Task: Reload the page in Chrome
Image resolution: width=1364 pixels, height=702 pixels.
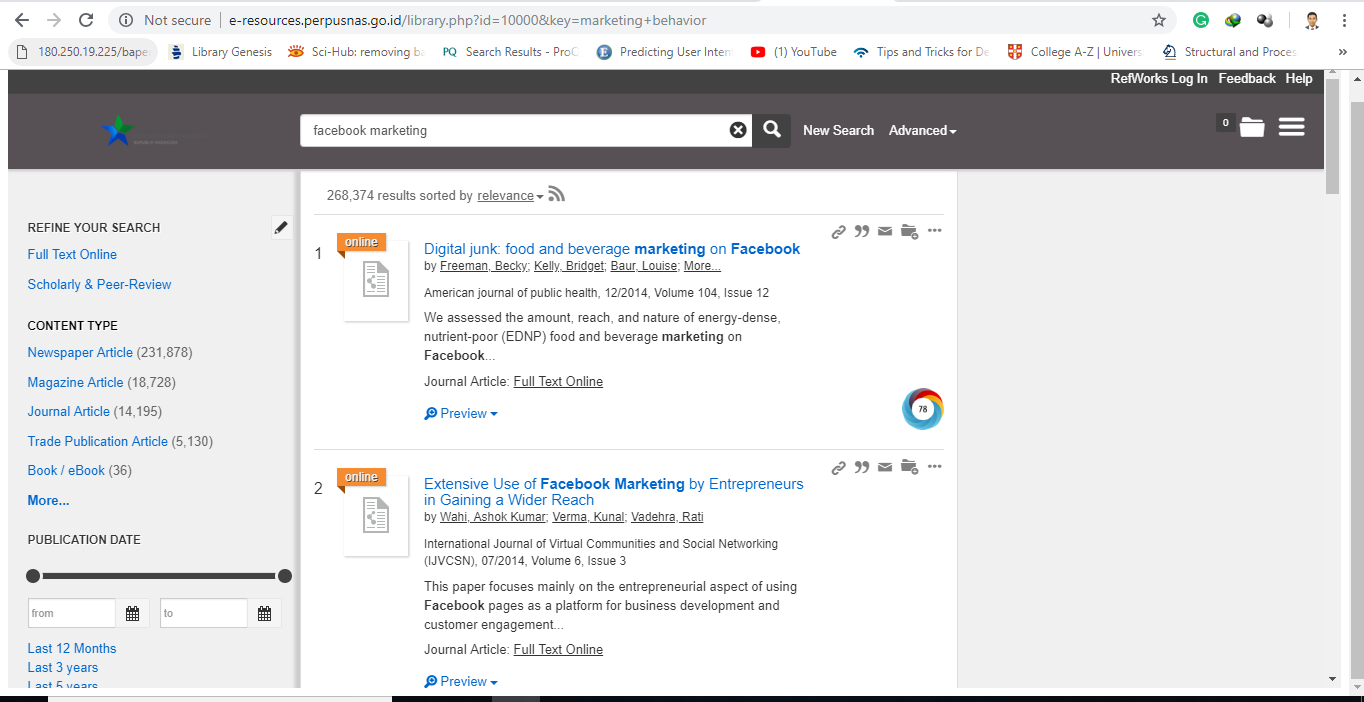Action: point(86,20)
